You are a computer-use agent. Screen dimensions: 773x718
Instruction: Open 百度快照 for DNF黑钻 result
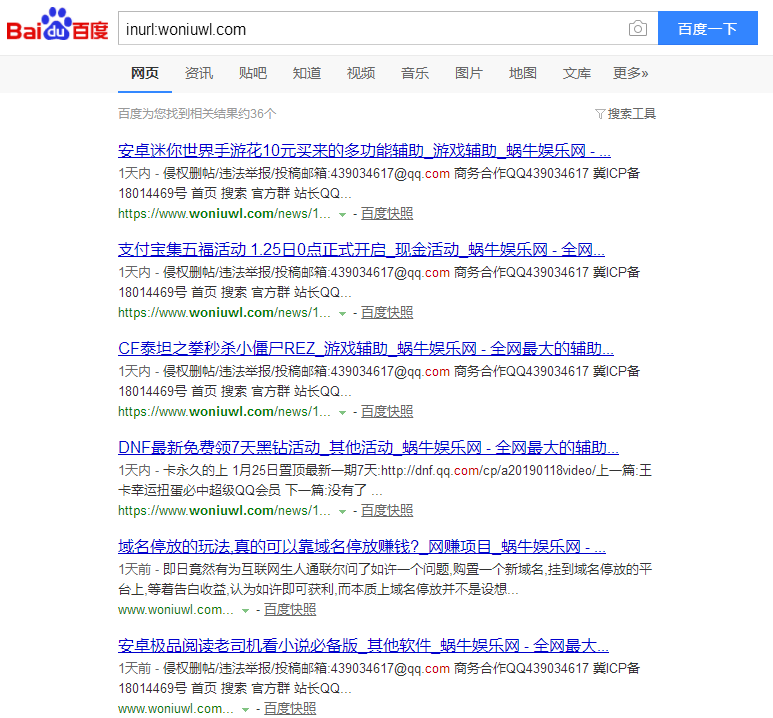click(387, 511)
